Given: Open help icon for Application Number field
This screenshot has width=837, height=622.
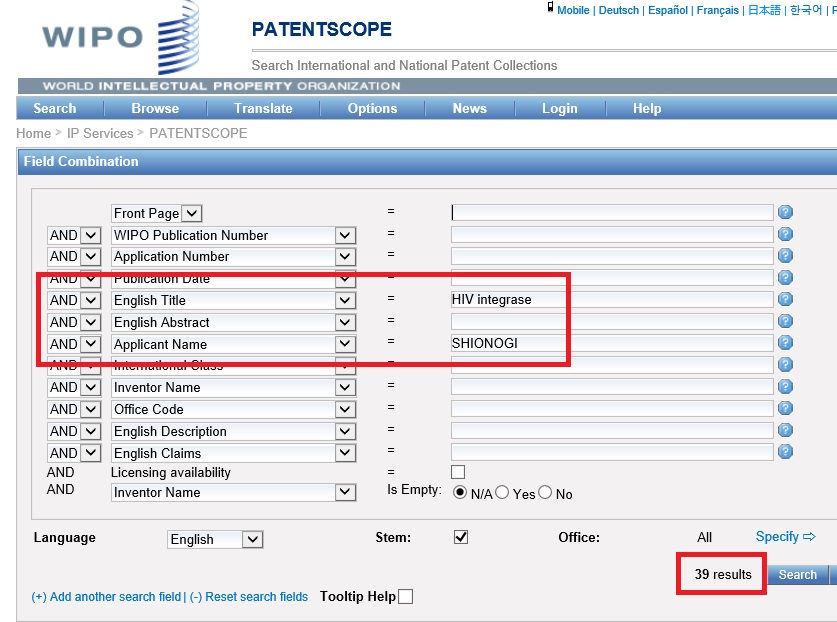Looking at the screenshot, I should pyautogui.click(x=785, y=256).
